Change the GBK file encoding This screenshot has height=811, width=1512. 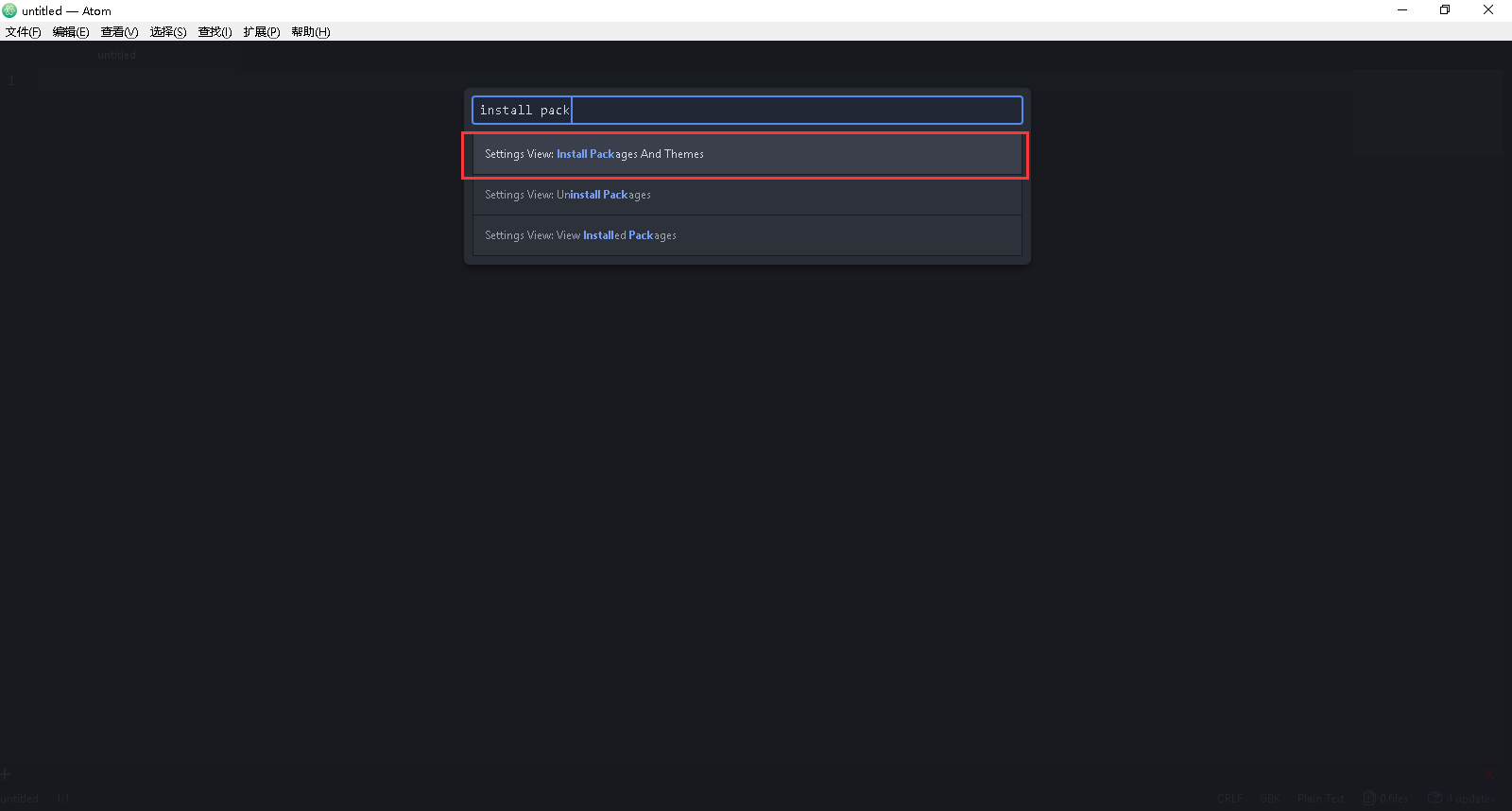pyautogui.click(x=1270, y=799)
